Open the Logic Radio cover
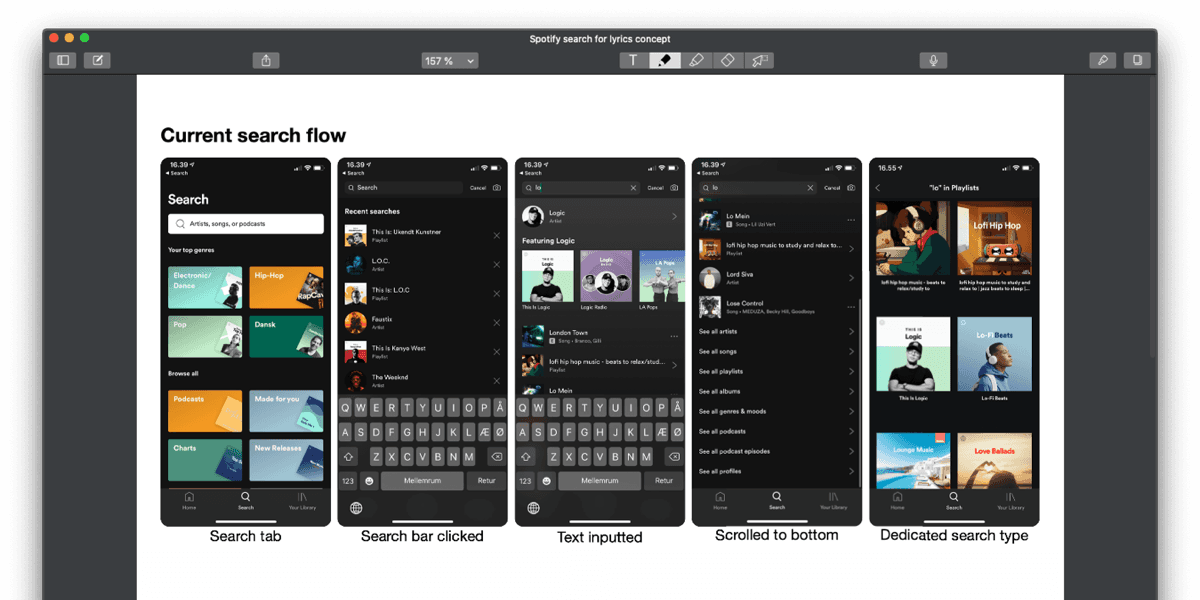Screen dimensions: 1200x600 point(606,276)
